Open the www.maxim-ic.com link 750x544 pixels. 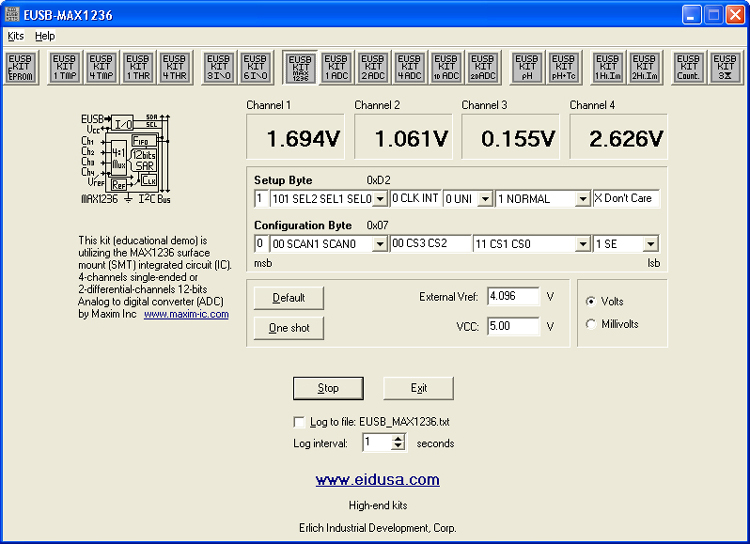click(186, 314)
